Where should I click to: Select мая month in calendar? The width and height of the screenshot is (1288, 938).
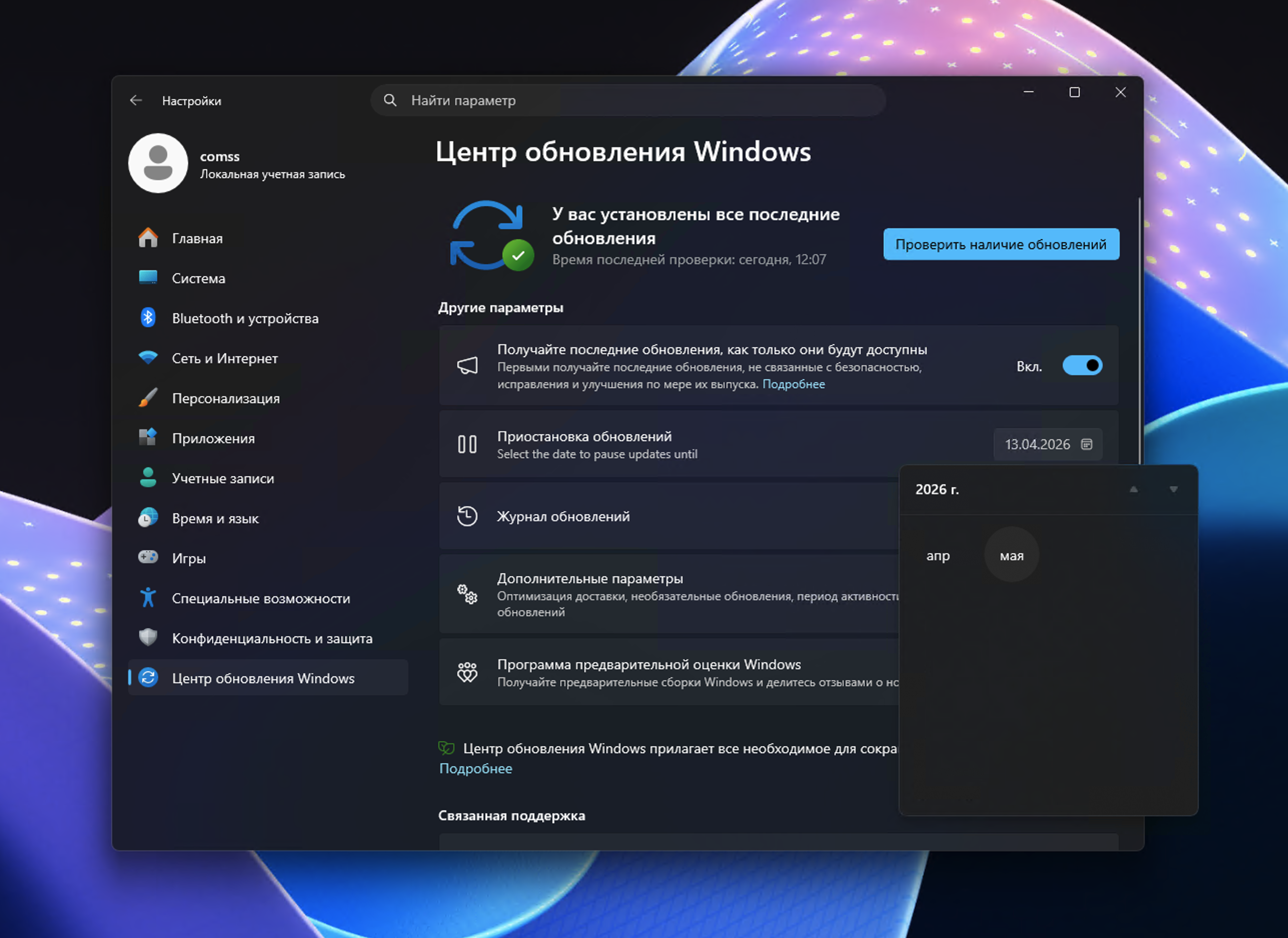pyautogui.click(x=1011, y=556)
